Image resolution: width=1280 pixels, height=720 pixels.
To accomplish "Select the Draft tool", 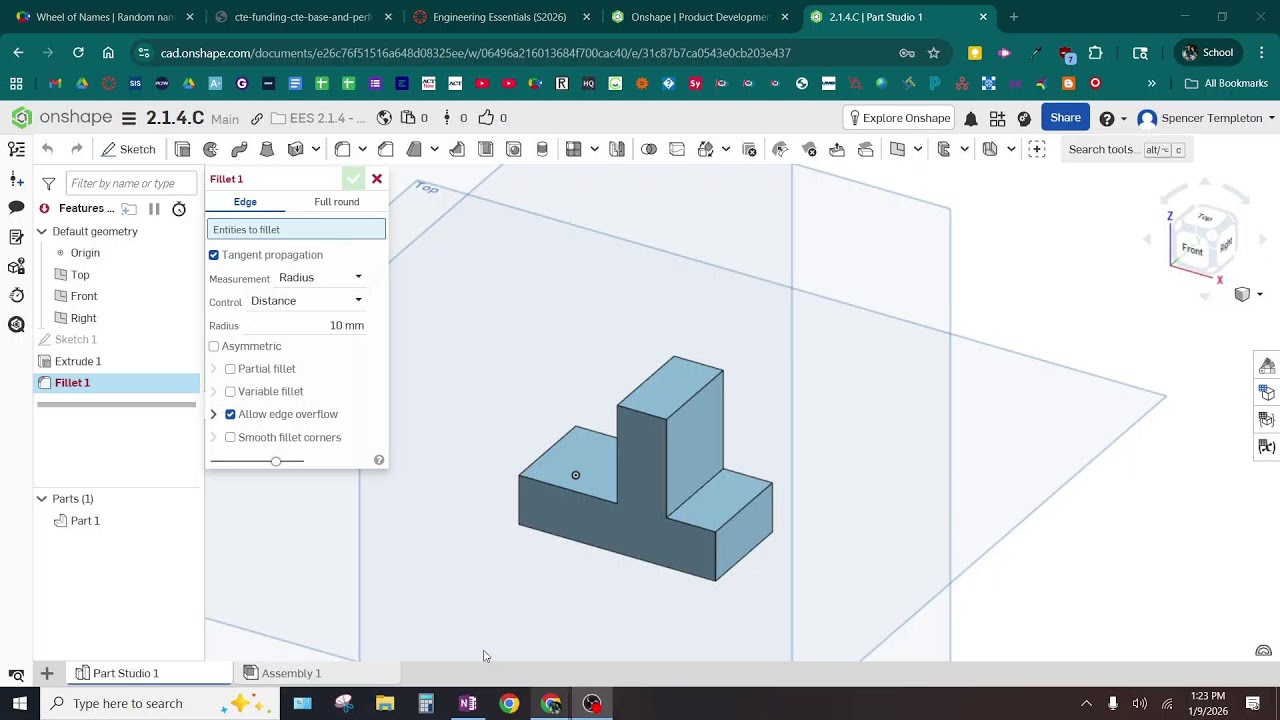I will (x=414, y=149).
